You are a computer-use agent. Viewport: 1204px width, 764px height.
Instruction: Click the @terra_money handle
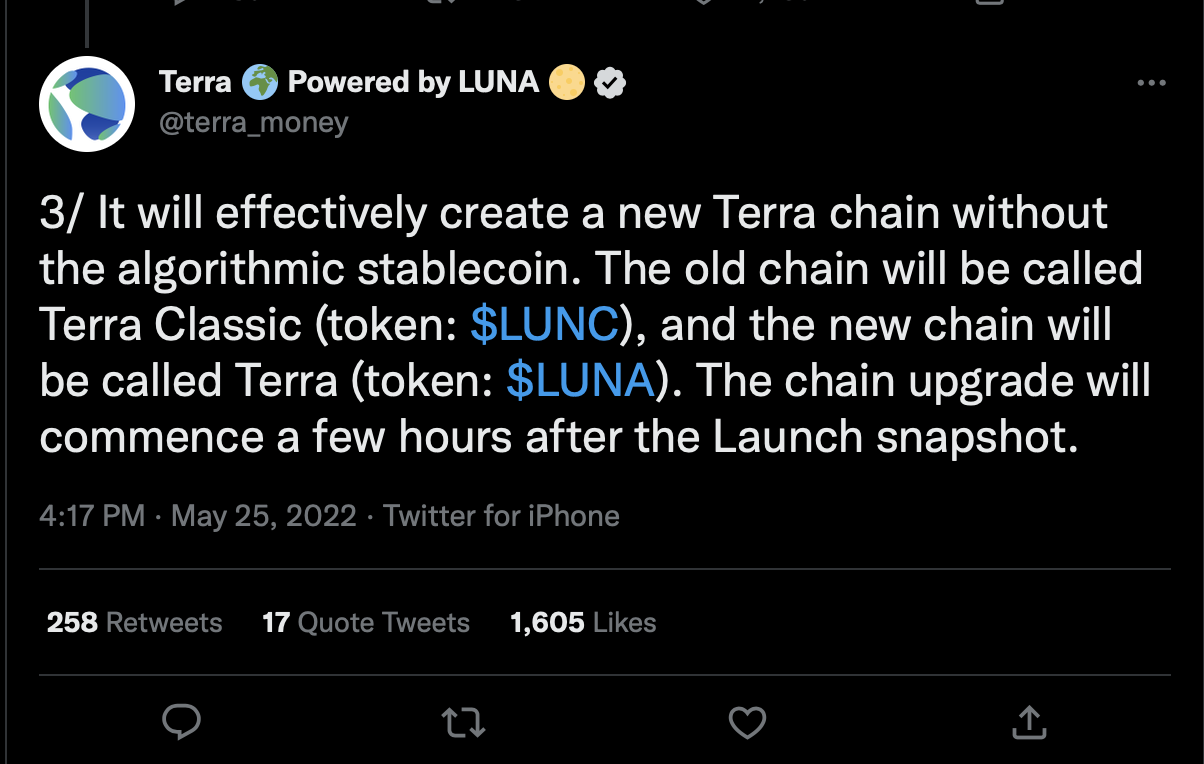coord(254,122)
